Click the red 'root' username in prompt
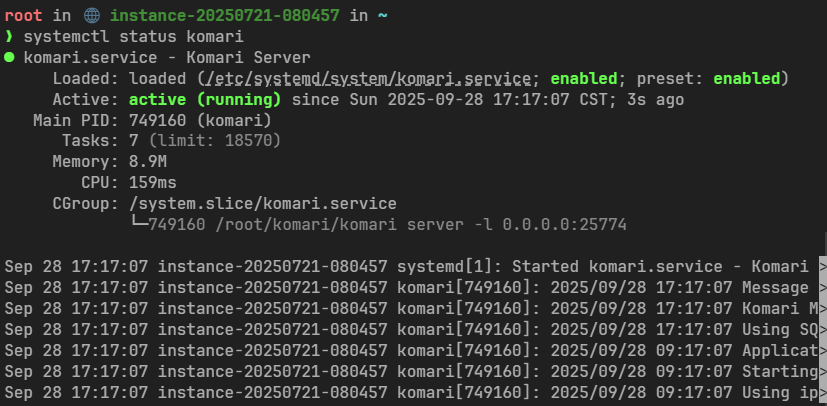This screenshot has width=827, height=406. tap(23, 16)
